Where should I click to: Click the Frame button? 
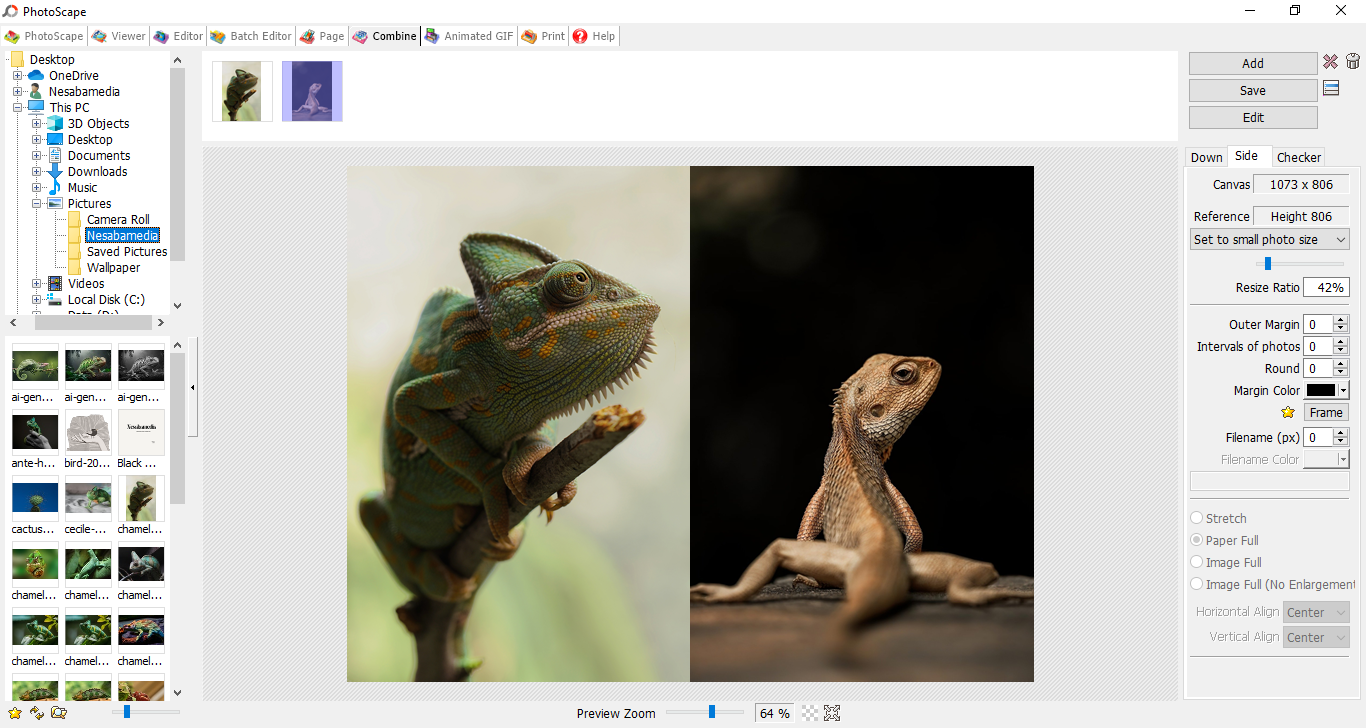pos(1326,412)
